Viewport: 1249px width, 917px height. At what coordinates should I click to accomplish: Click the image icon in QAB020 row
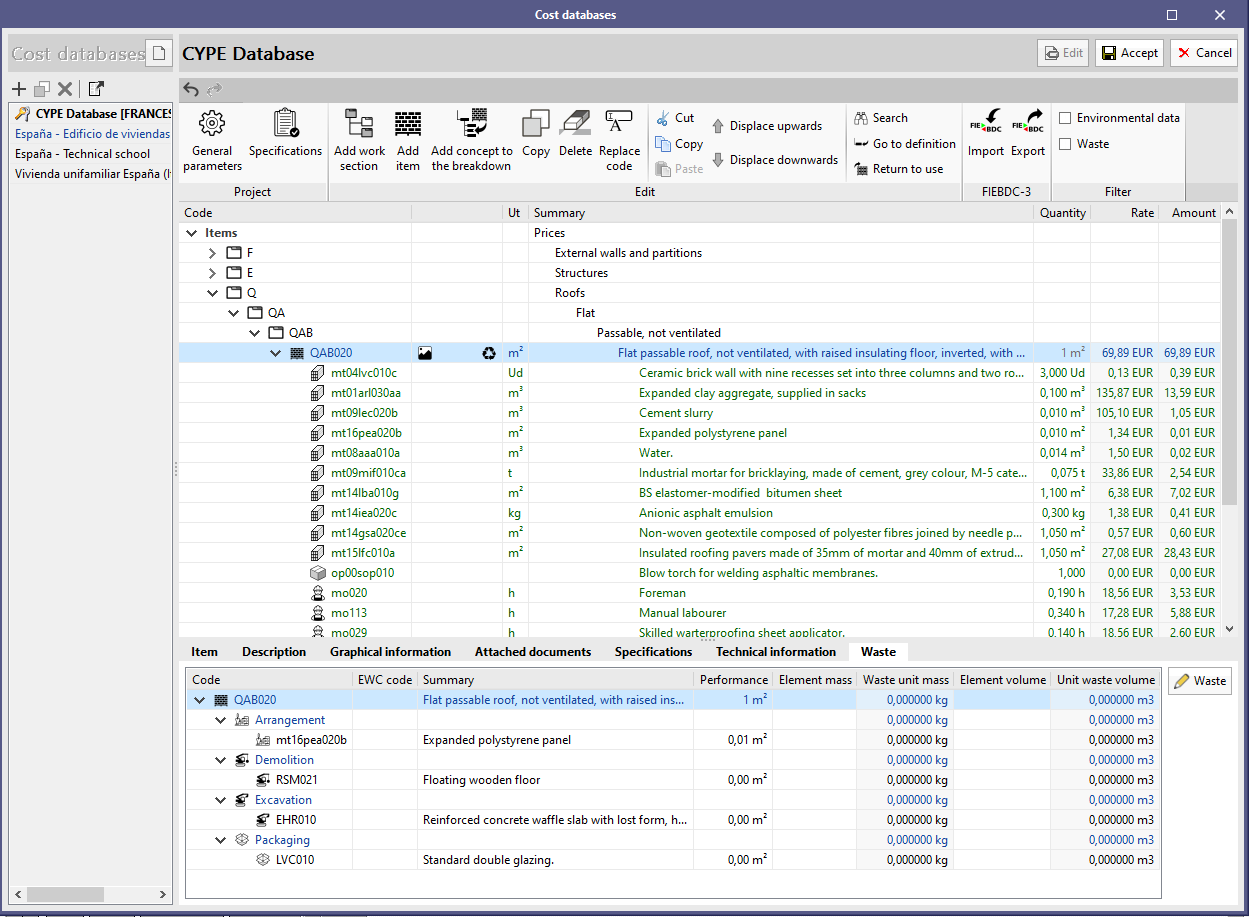click(x=425, y=353)
